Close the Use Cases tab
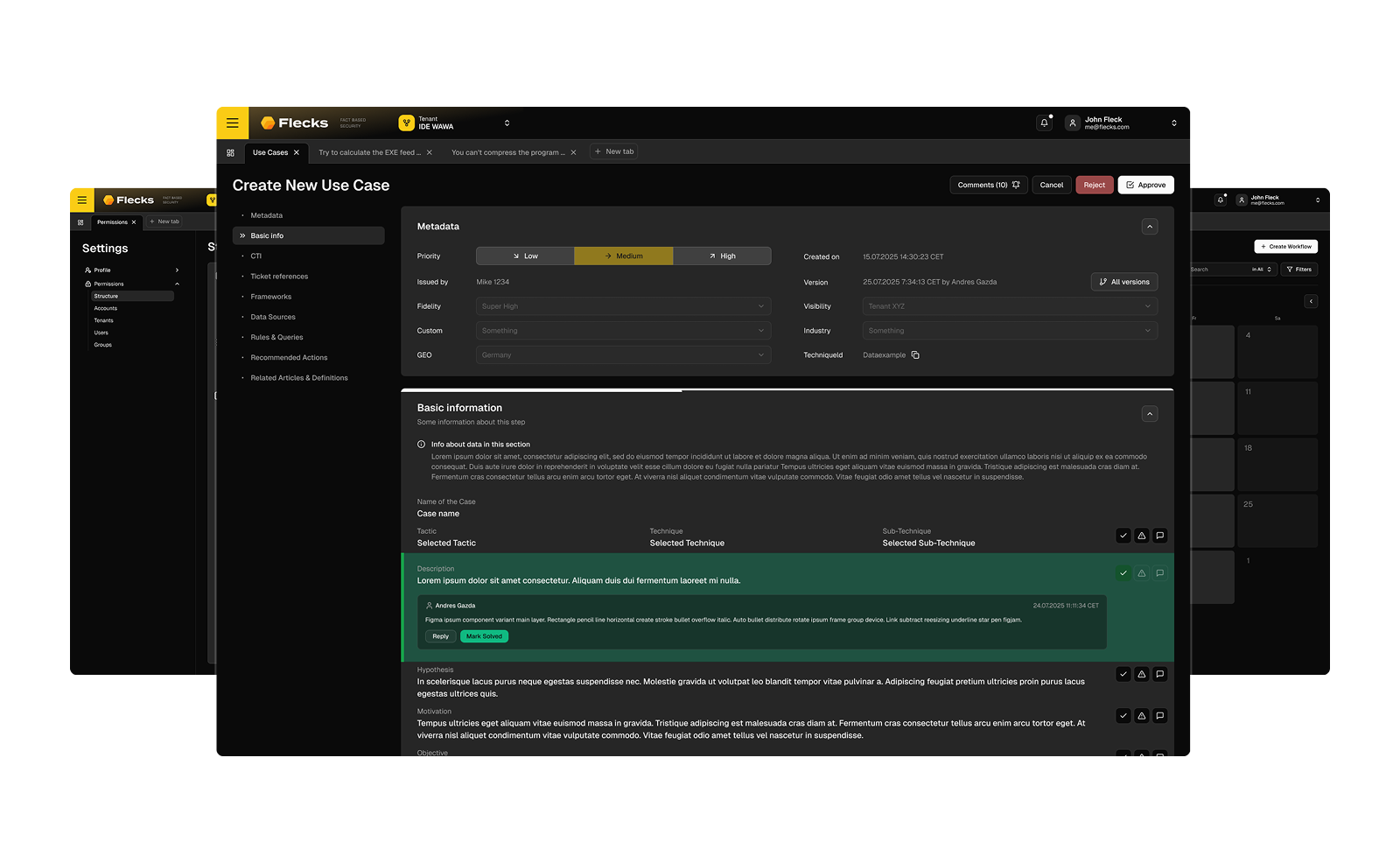Viewport: 1400px width, 863px height. click(297, 152)
